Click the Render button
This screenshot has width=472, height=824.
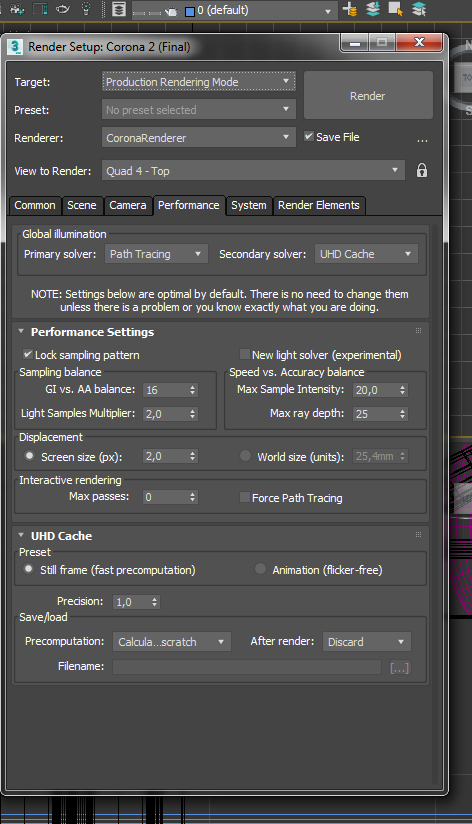tap(368, 96)
